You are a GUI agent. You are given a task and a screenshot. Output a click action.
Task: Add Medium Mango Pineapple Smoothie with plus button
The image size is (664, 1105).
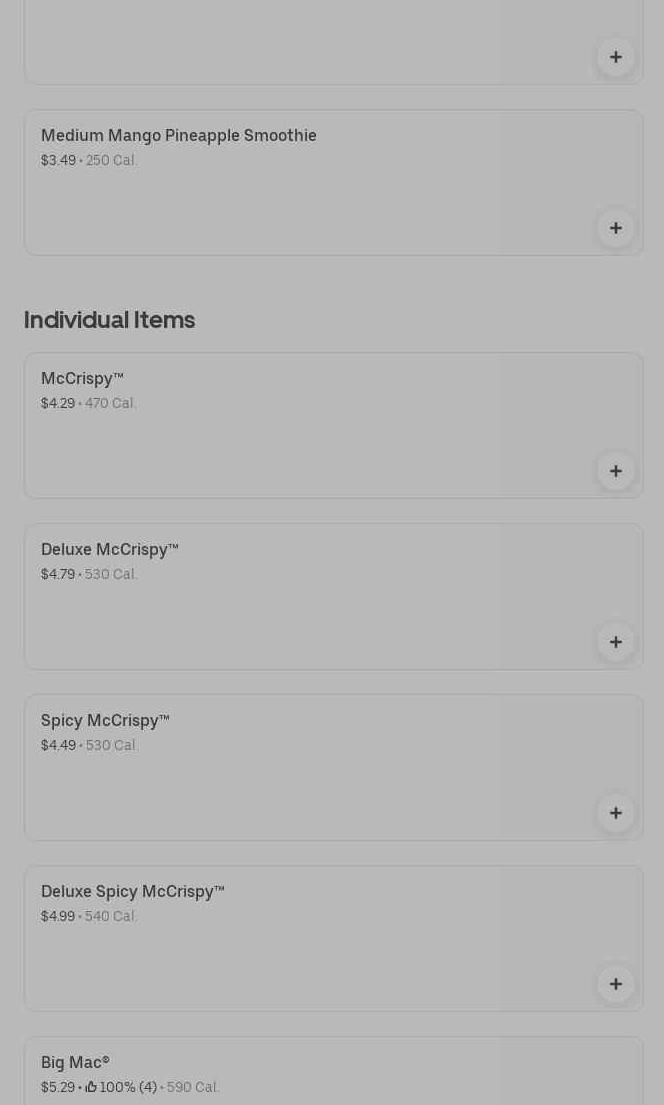pyautogui.click(x=616, y=228)
